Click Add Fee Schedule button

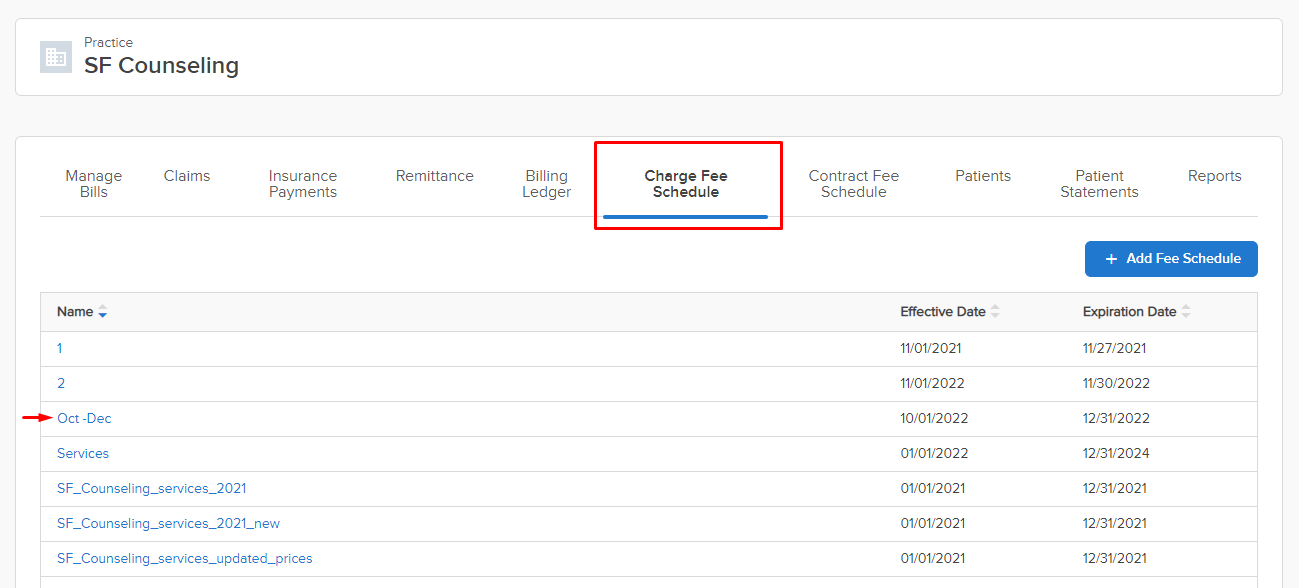[x=1171, y=259]
